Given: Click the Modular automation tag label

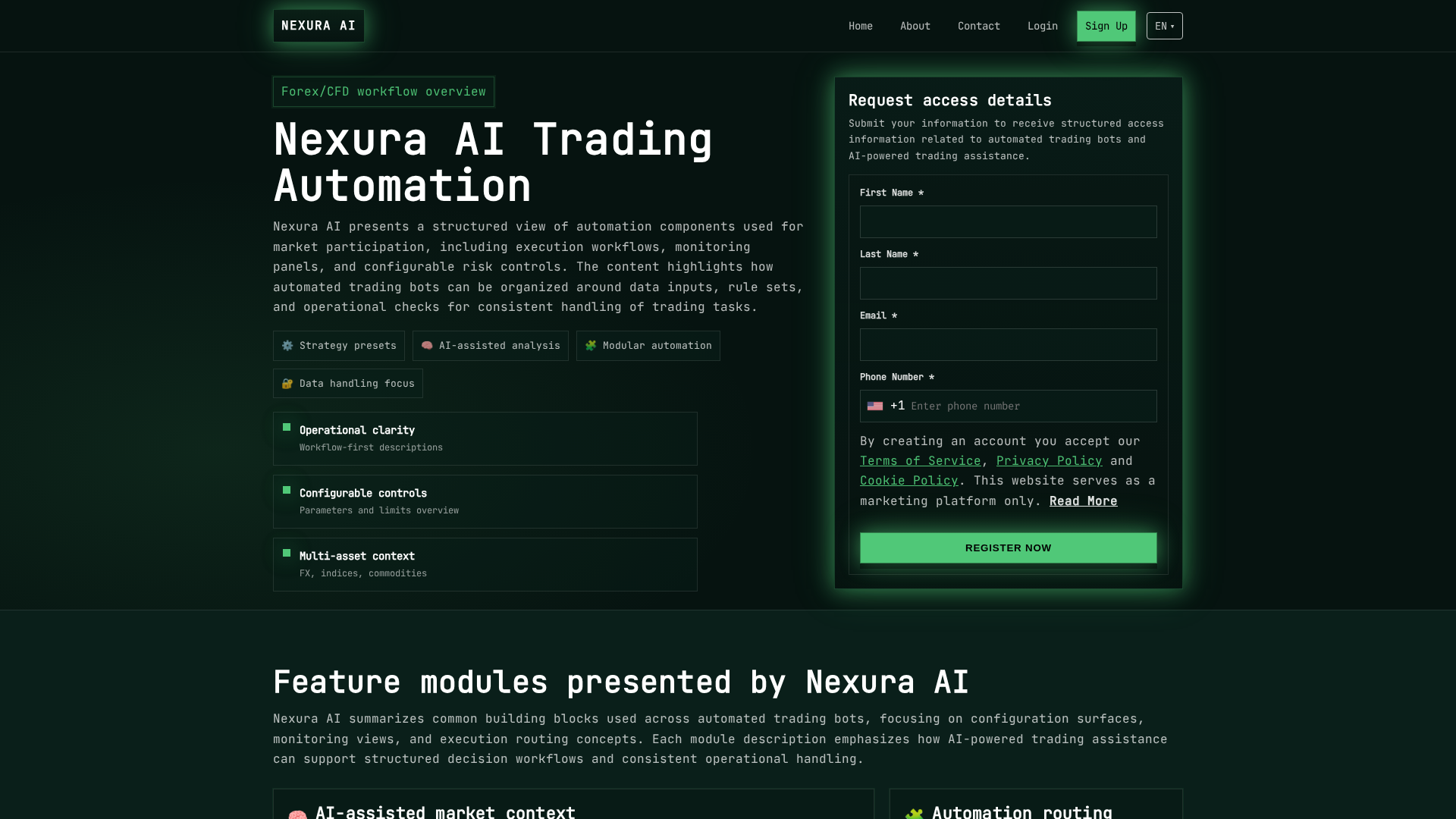Looking at the screenshot, I should 657,346.
